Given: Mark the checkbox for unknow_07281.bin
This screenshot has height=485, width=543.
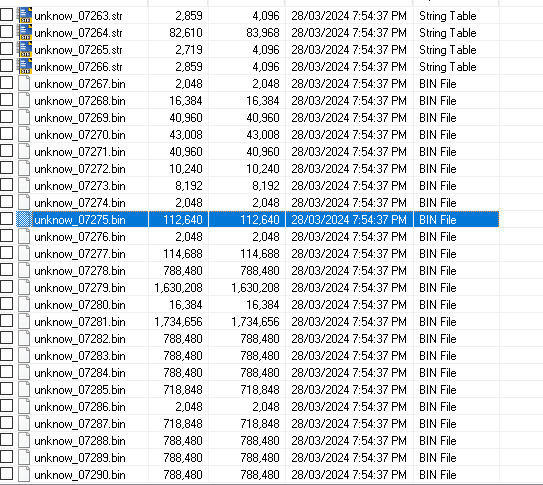Looking at the screenshot, I should point(6,321).
